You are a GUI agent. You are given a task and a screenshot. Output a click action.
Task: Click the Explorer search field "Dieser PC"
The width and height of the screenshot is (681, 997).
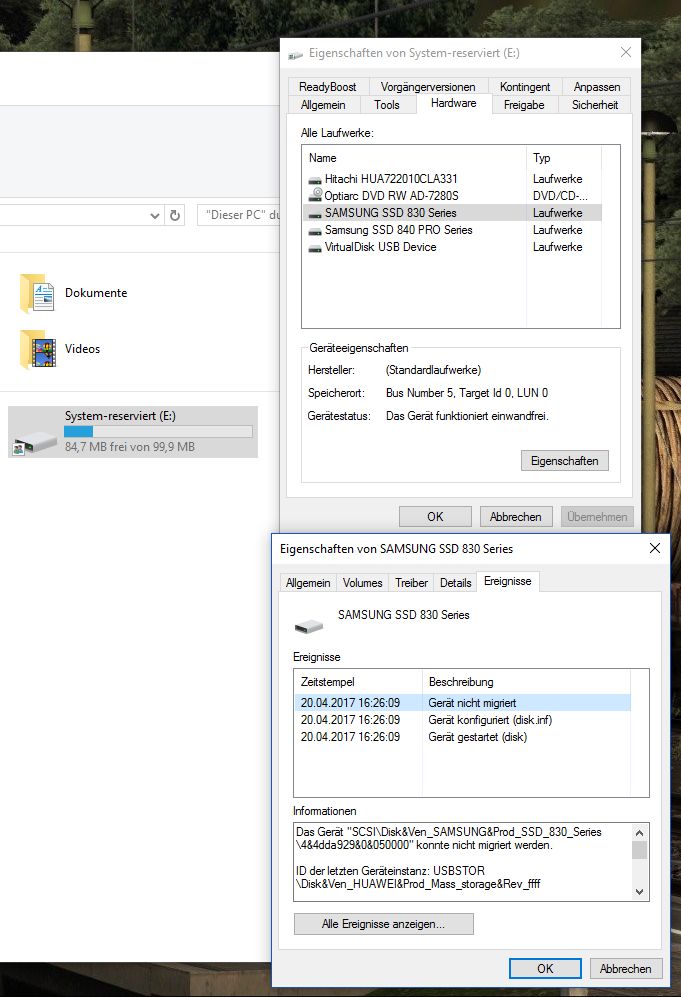[x=239, y=216]
